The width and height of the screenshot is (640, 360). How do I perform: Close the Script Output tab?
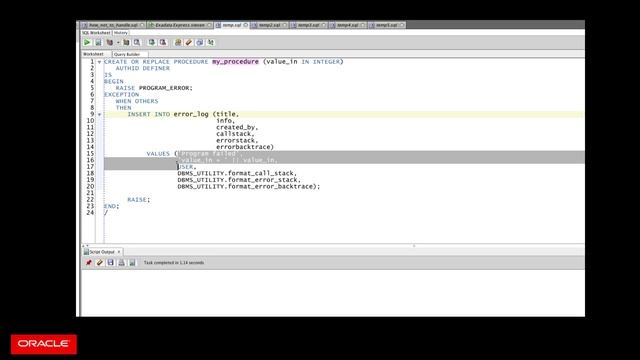(119, 252)
